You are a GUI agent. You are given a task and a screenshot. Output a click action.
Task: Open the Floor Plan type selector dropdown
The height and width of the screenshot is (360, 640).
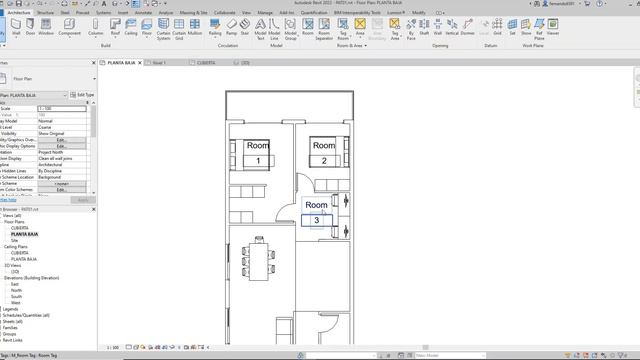click(94, 79)
